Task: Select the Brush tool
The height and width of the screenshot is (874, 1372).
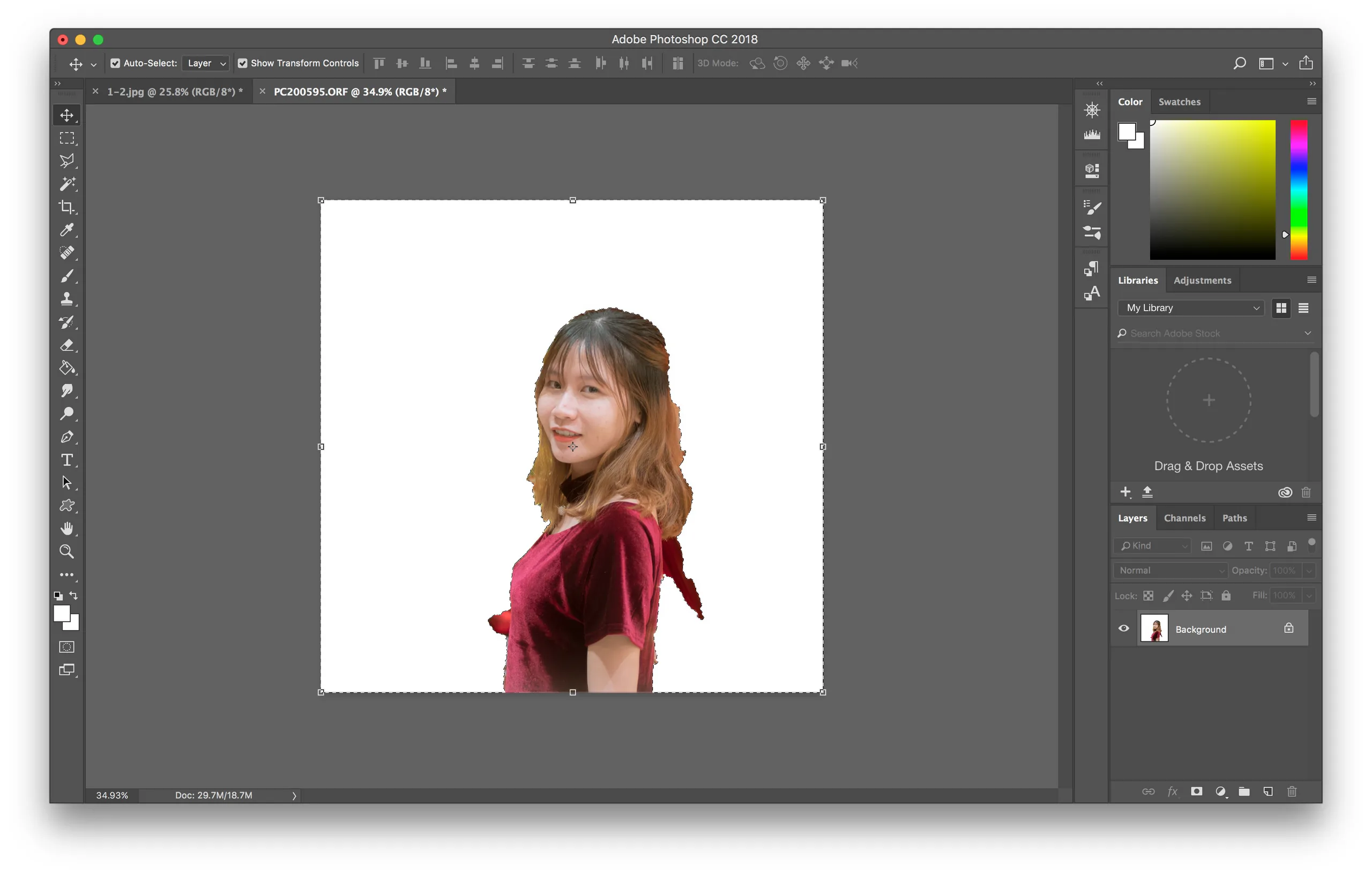Action: [66, 276]
